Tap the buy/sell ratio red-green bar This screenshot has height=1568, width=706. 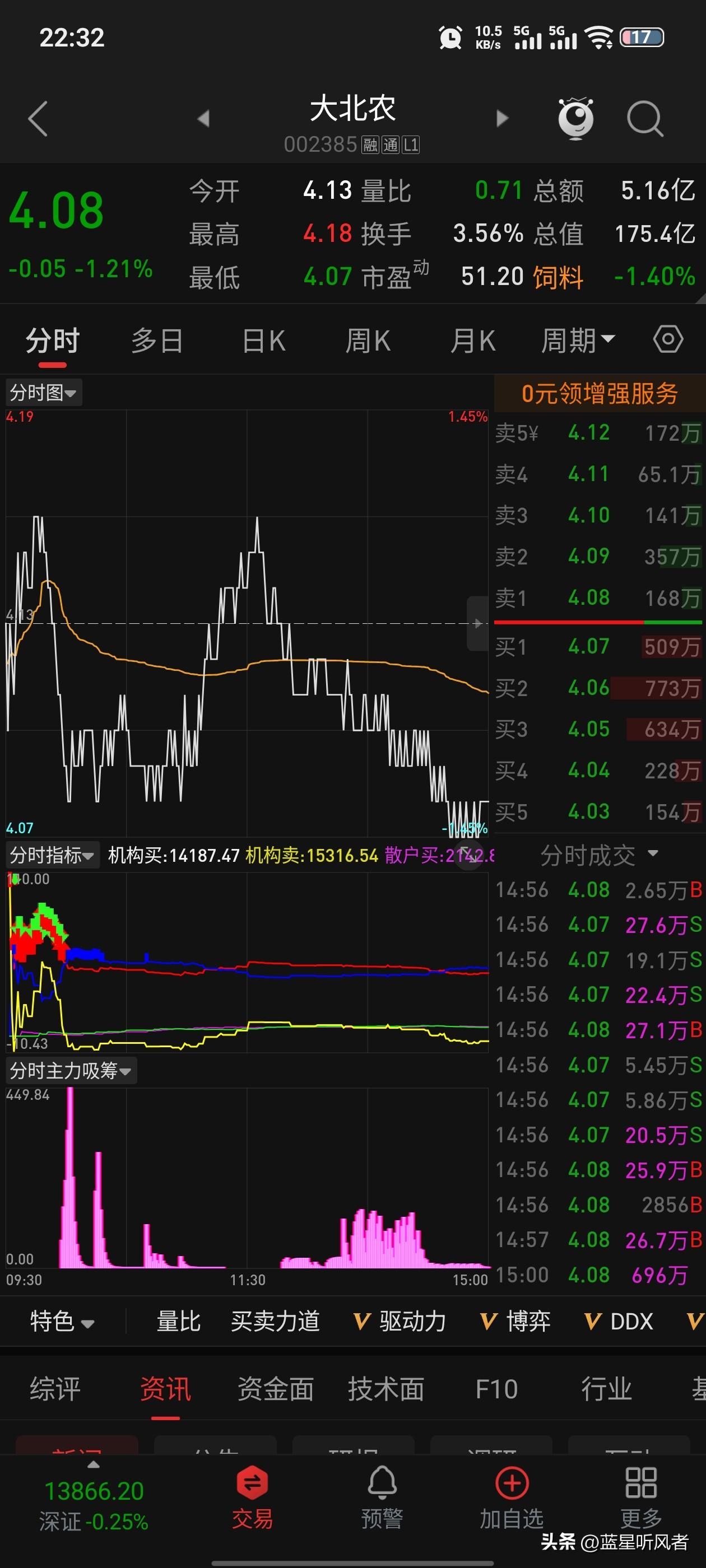pos(597,622)
